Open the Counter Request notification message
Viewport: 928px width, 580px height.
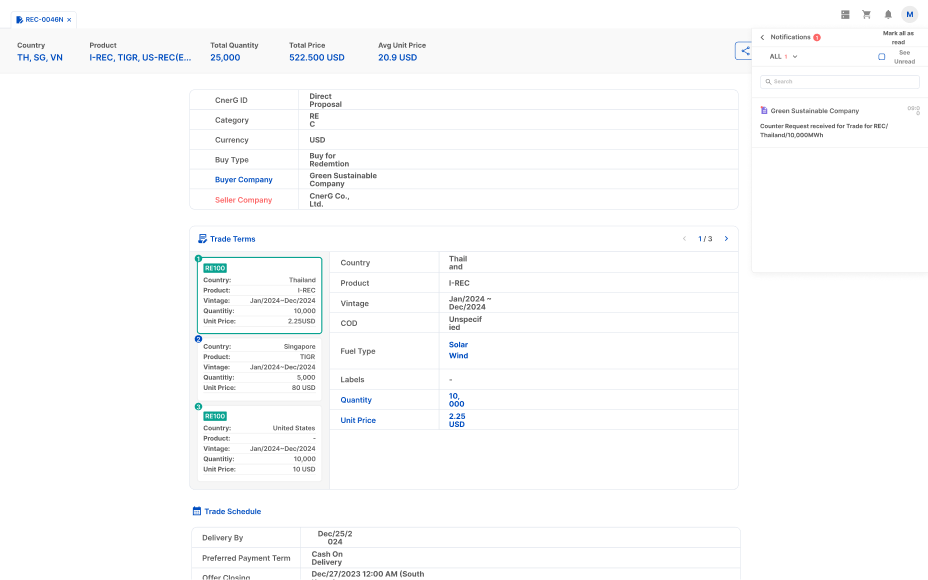click(x=824, y=130)
